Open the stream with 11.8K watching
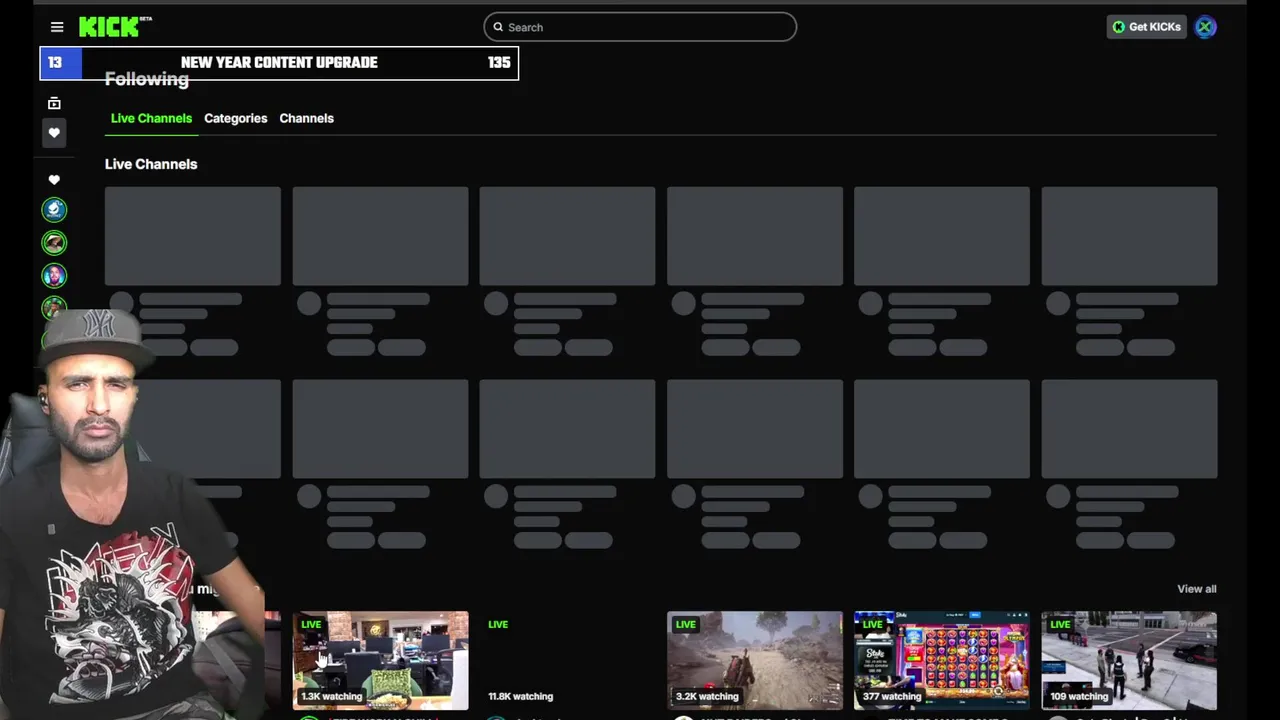Image resolution: width=1280 pixels, height=720 pixels. point(567,660)
